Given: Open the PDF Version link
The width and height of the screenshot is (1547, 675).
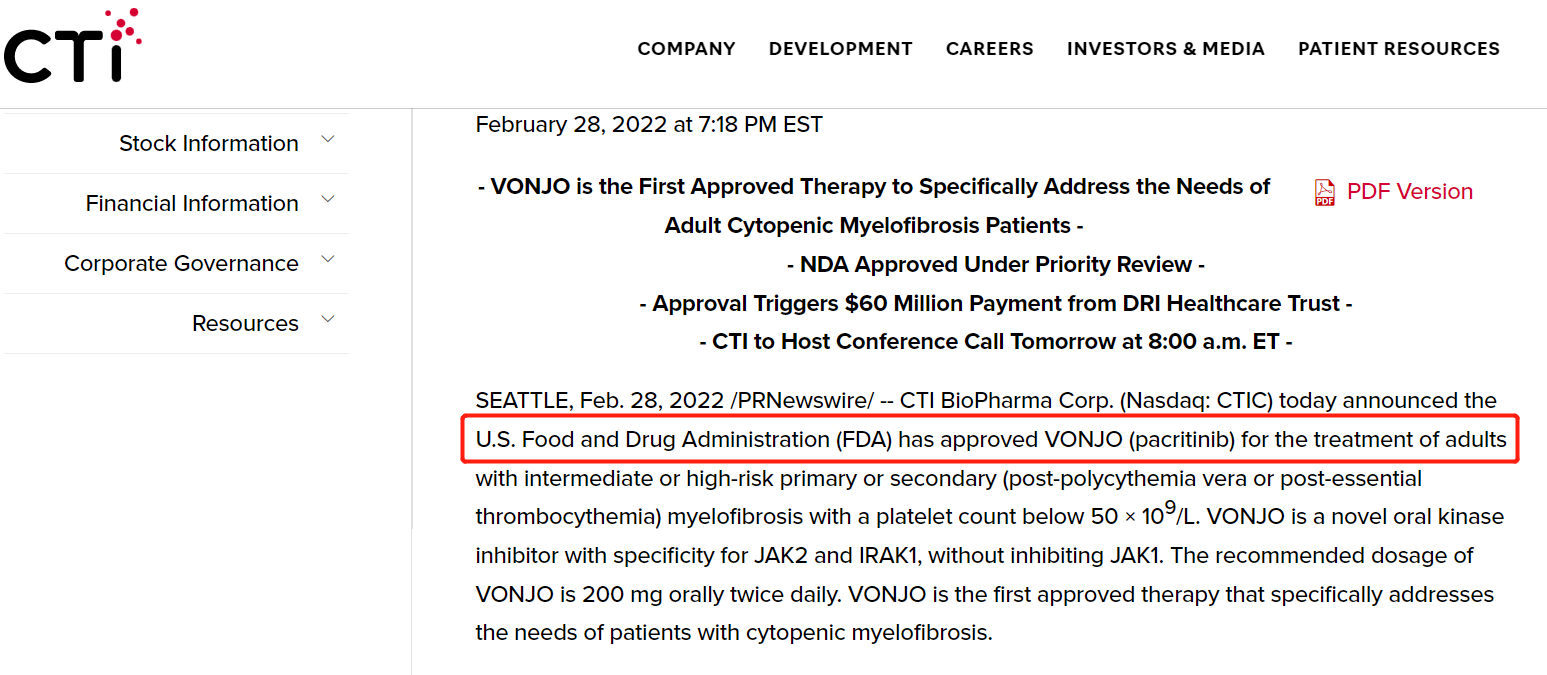Looking at the screenshot, I should point(1409,192).
